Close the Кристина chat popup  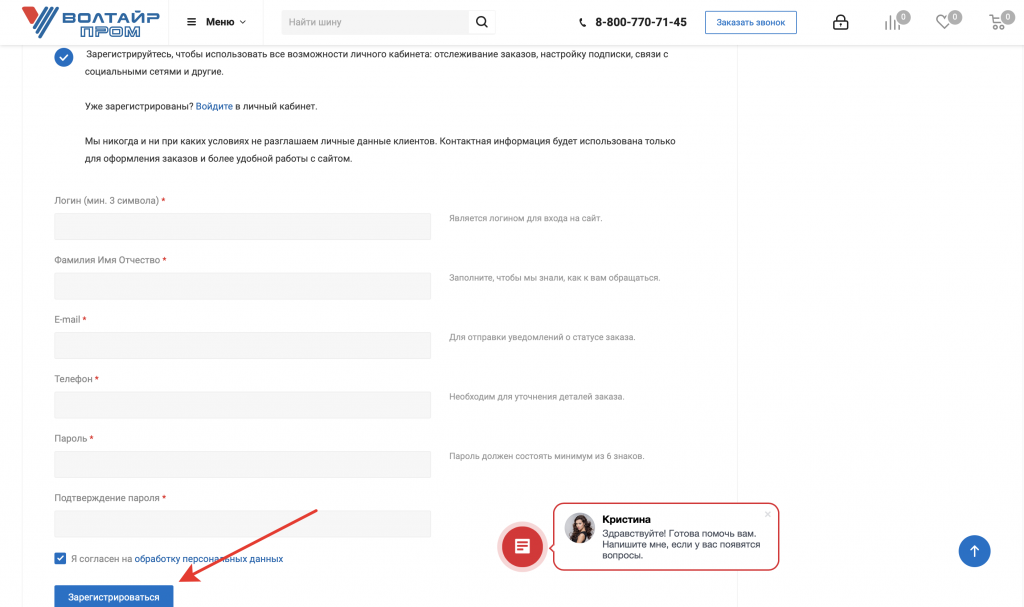coord(768,514)
